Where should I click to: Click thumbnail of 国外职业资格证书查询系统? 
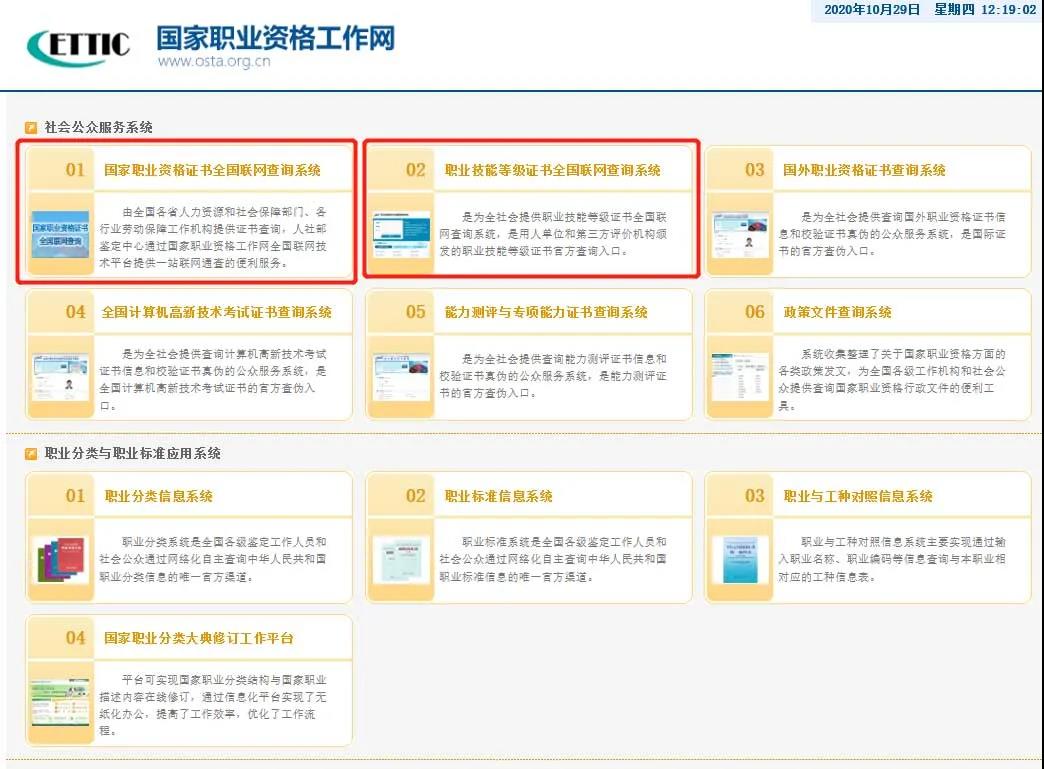pyautogui.click(x=740, y=234)
